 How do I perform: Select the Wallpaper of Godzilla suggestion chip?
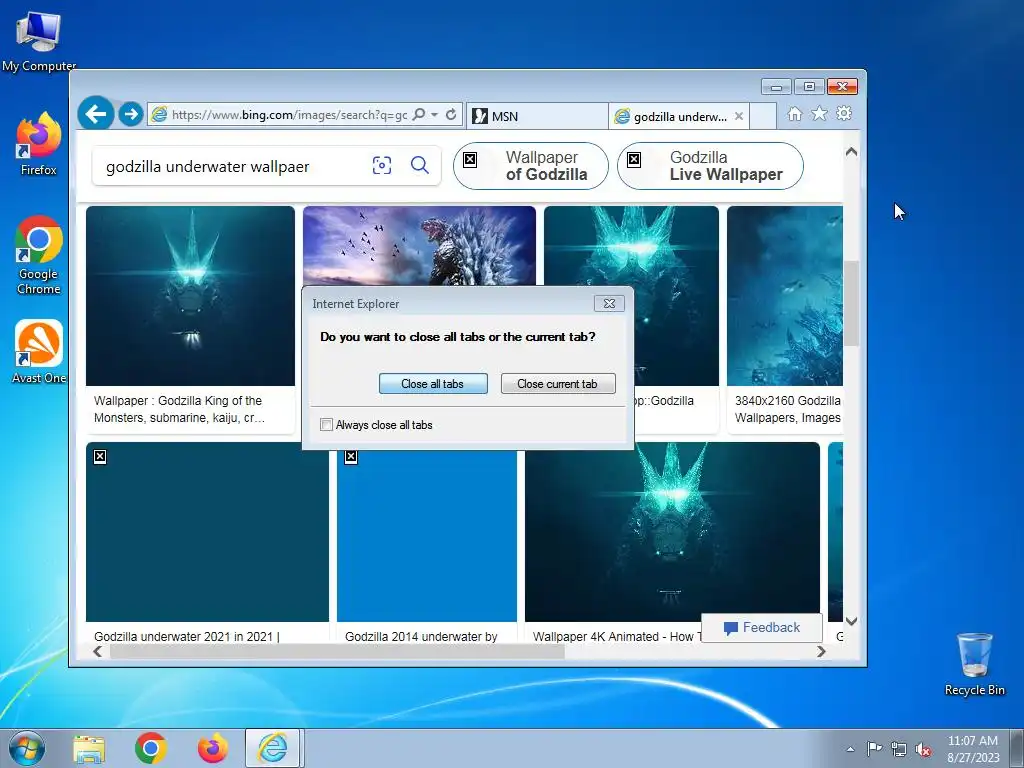tap(530, 166)
